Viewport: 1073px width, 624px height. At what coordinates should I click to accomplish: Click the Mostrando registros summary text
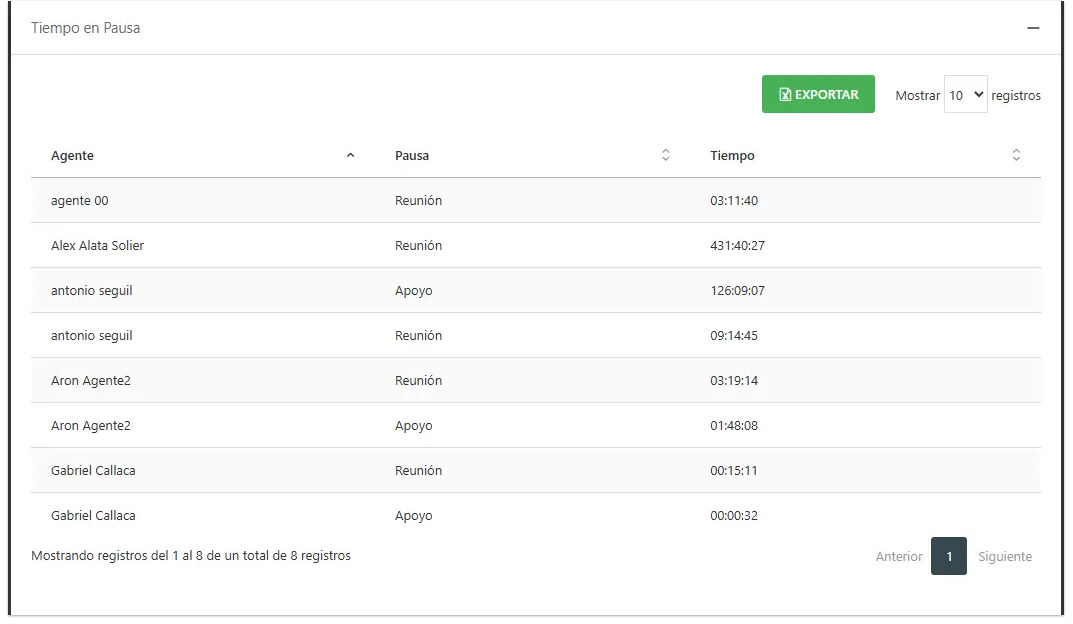191,556
